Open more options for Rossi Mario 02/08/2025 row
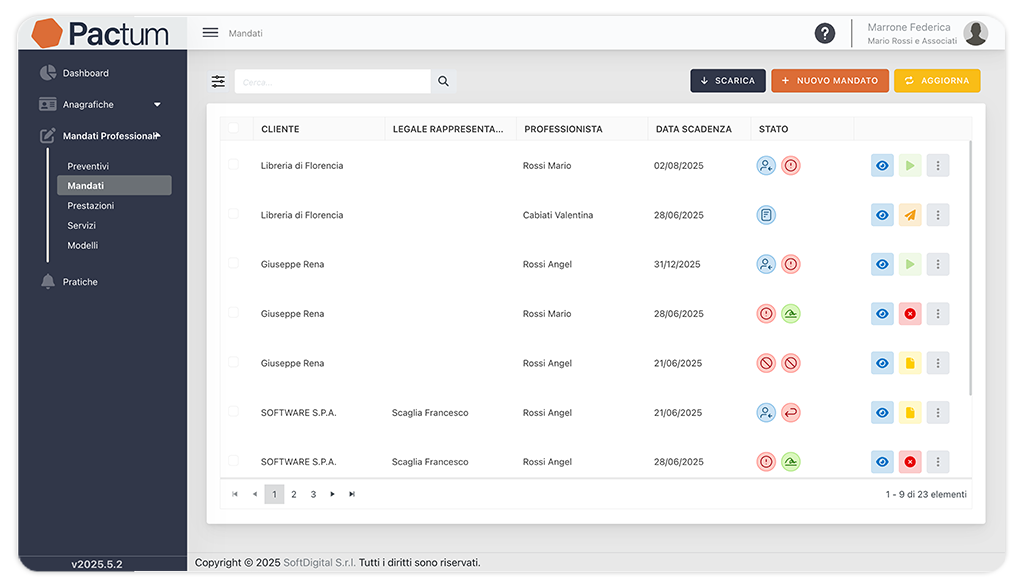Image resolution: width=1024 pixels, height=583 pixels. pyautogui.click(x=937, y=166)
